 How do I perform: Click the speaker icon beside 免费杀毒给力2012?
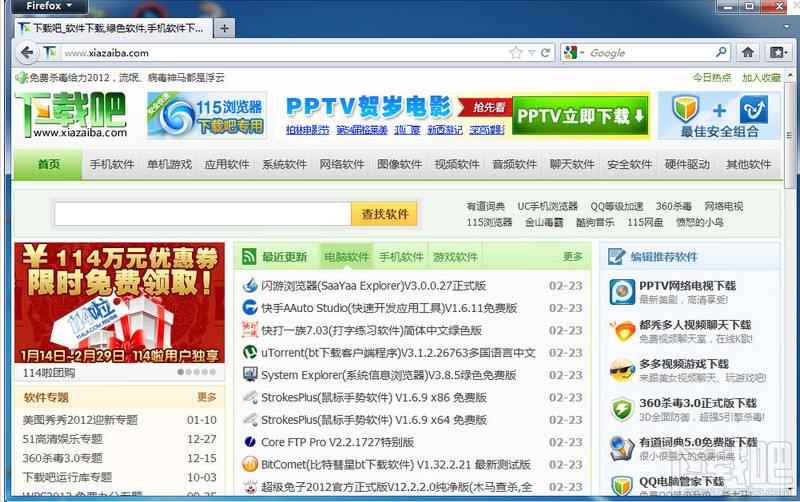[x=21, y=78]
